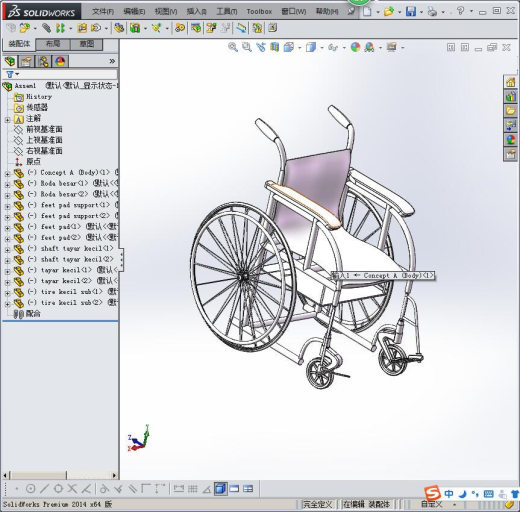The height and width of the screenshot is (512, 520).
Task: Click the Previous View icon
Action: [x=261, y=47]
